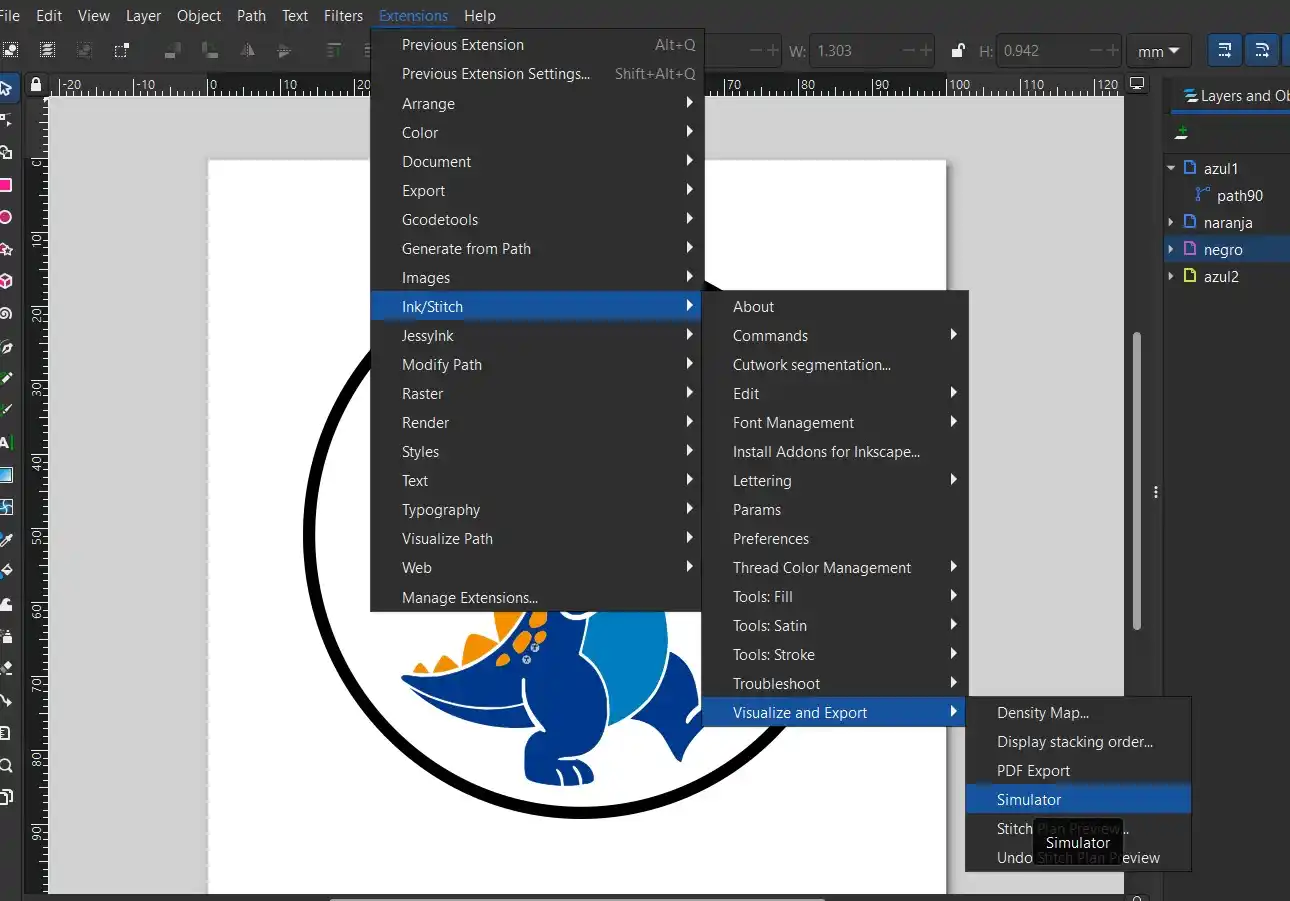Open Ink/Stitch Preferences
Screen dimensions: 1290x901
click(x=835, y=539)
